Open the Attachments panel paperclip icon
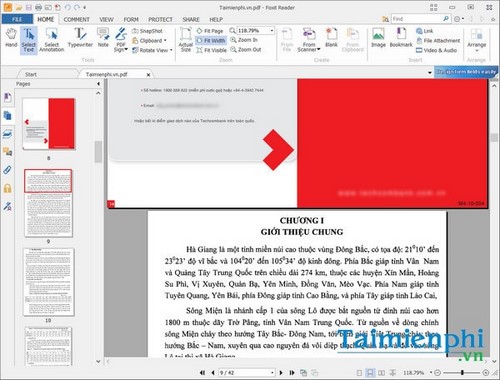The width and height of the screenshot is (500, 380). tap(7, 170)
